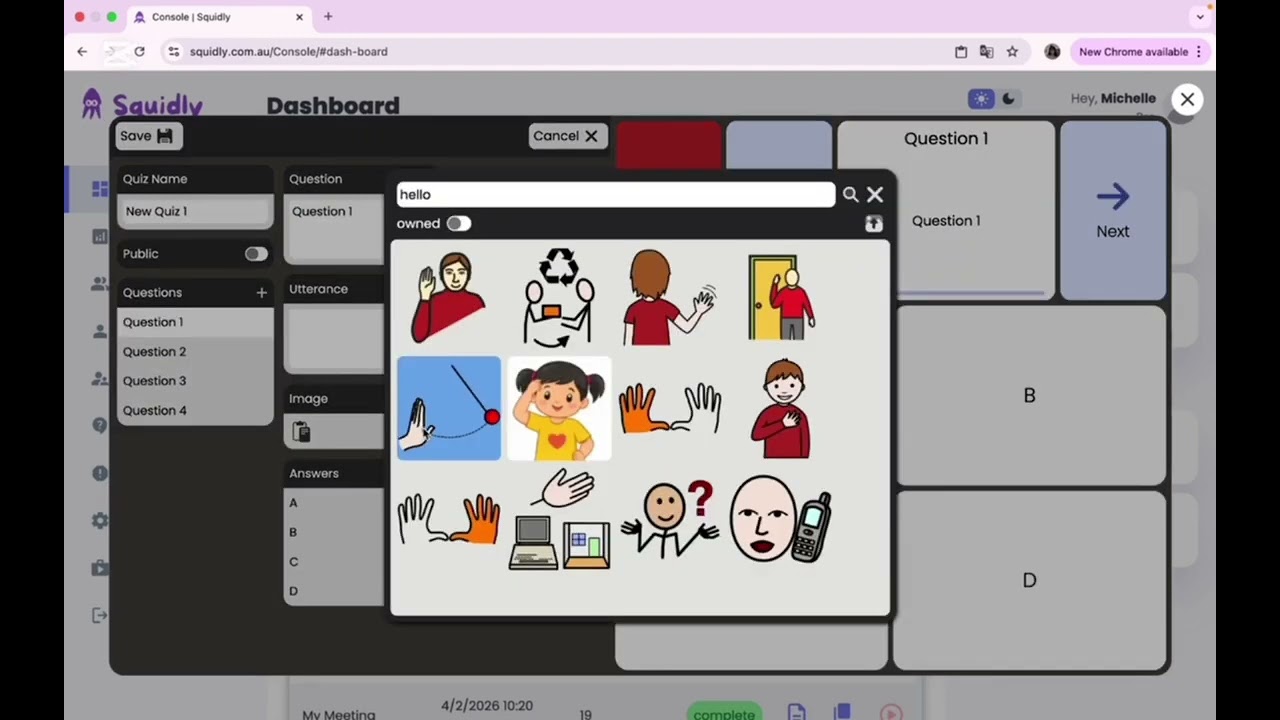Viewport: 1280px width, 720px height.
Task: Click the Squidly logo
Action: pos(141,104)
